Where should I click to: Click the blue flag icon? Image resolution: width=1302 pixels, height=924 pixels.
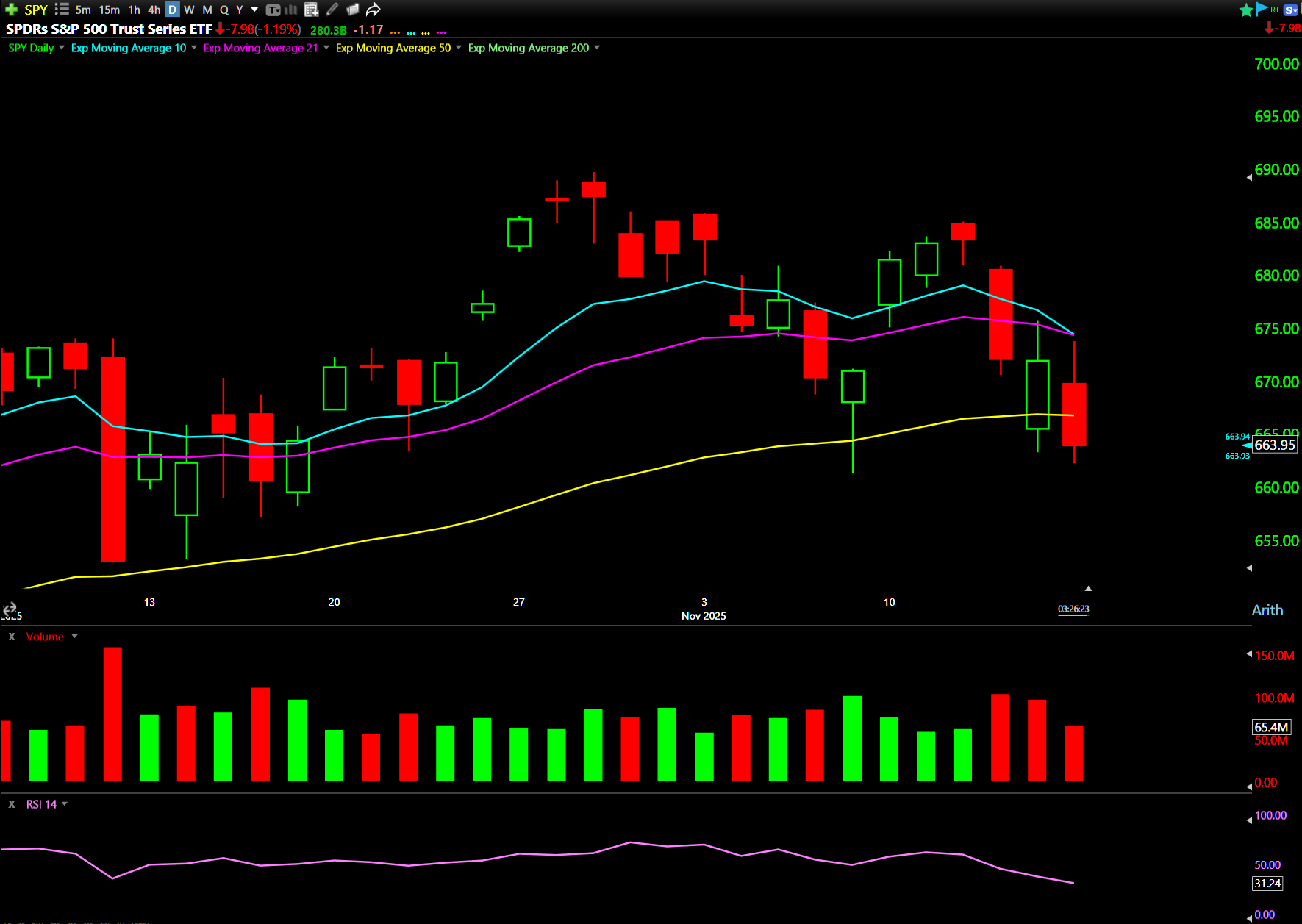point(1262,9)
